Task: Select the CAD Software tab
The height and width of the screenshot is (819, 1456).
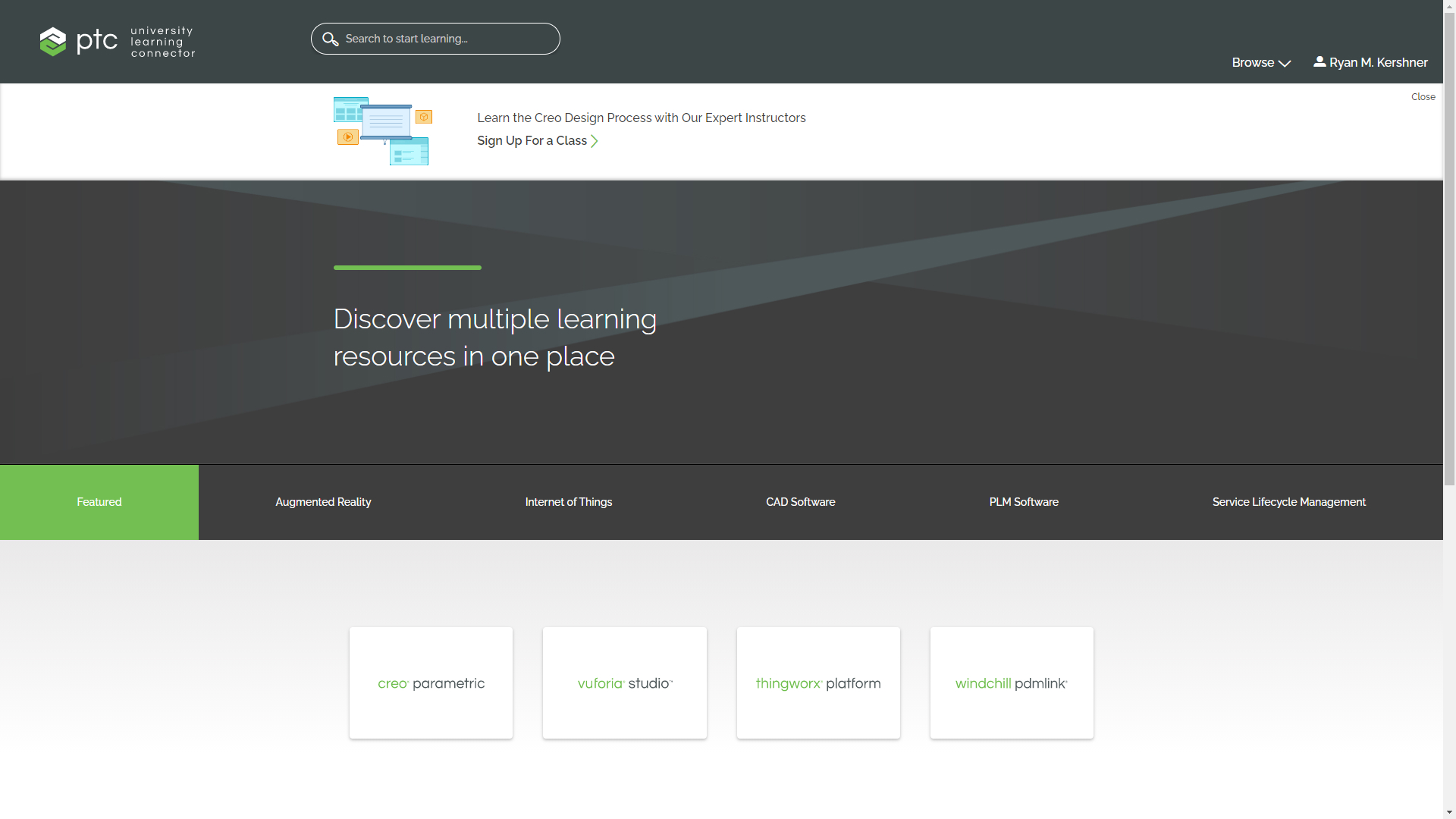Action: (x=800, y=502)
